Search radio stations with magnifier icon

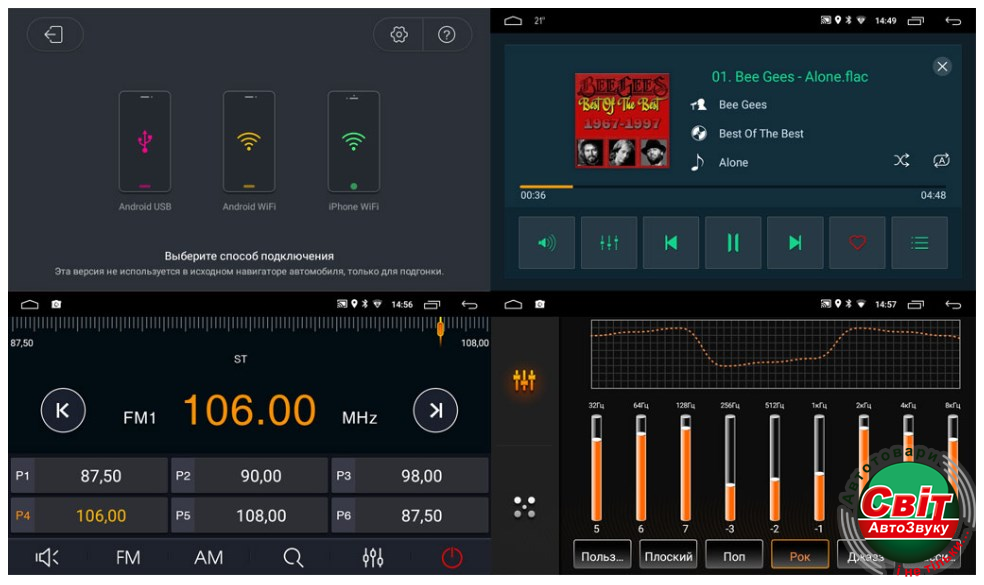292,558
